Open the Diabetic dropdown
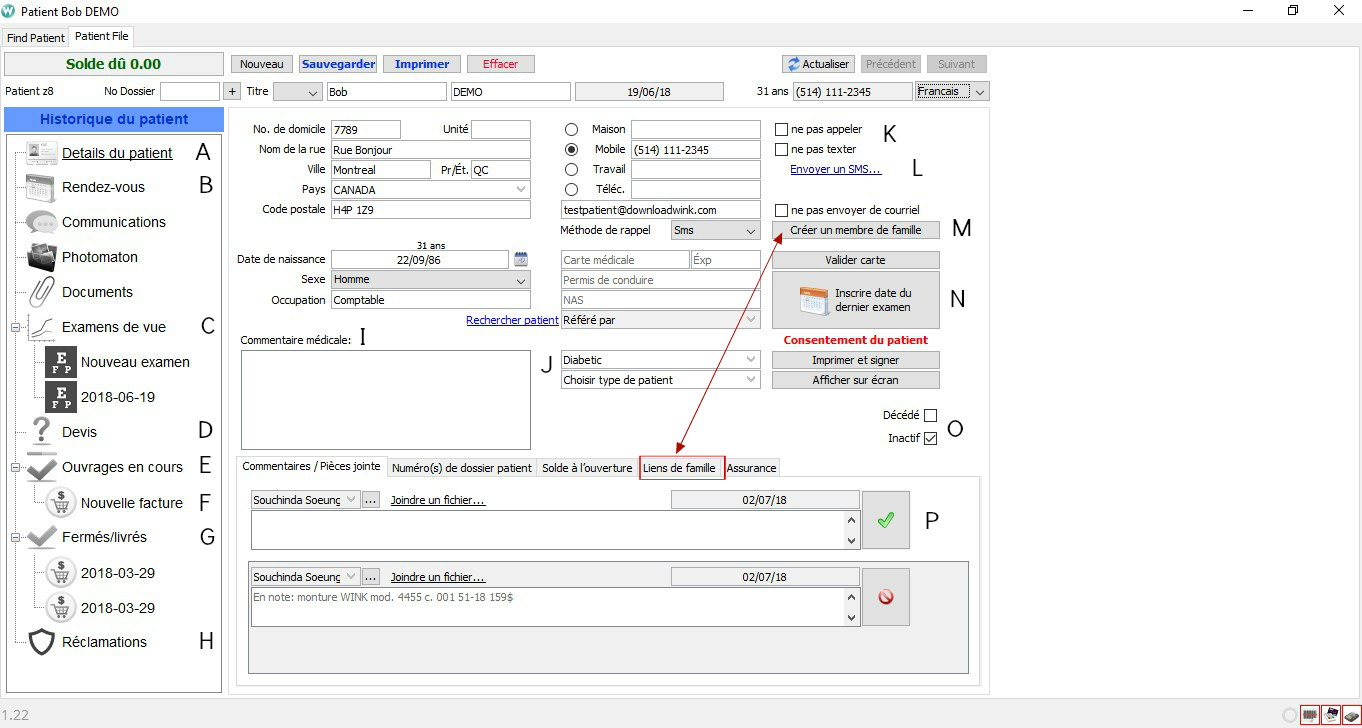This screenshot has width=1362, height=728. click(x=661, y=360)
